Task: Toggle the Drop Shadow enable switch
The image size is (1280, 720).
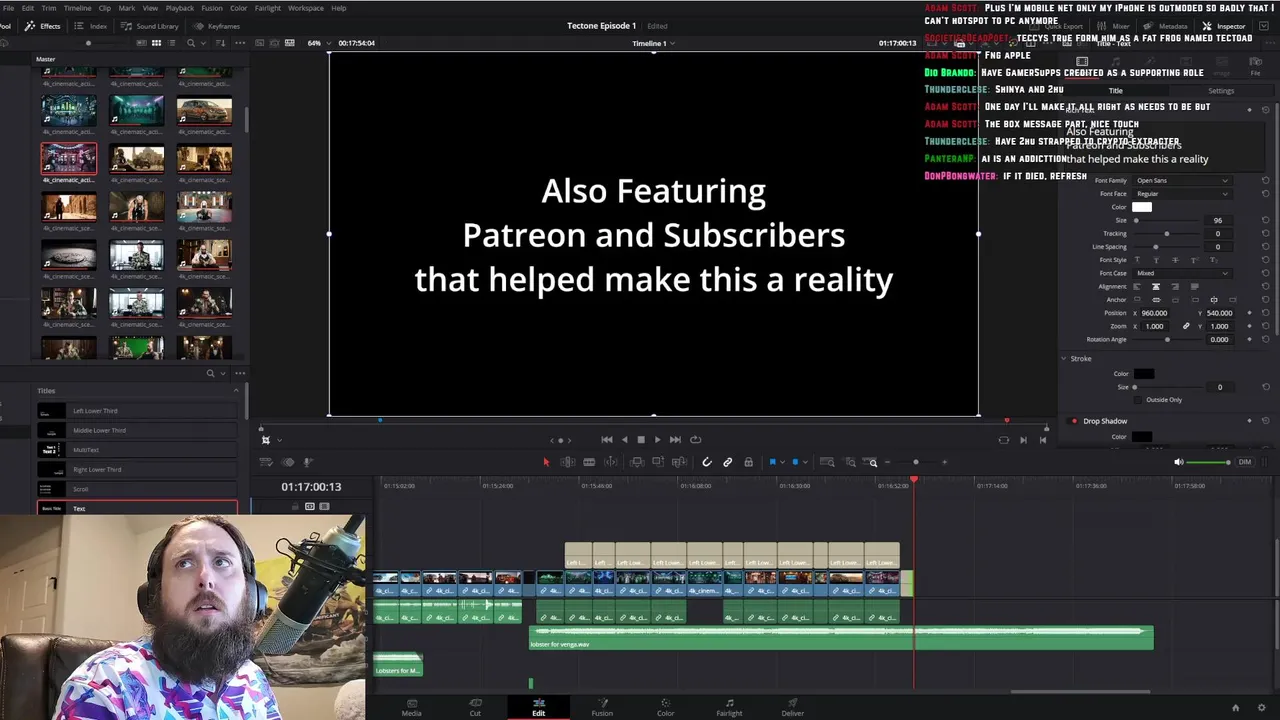Action: point(1074,421)
